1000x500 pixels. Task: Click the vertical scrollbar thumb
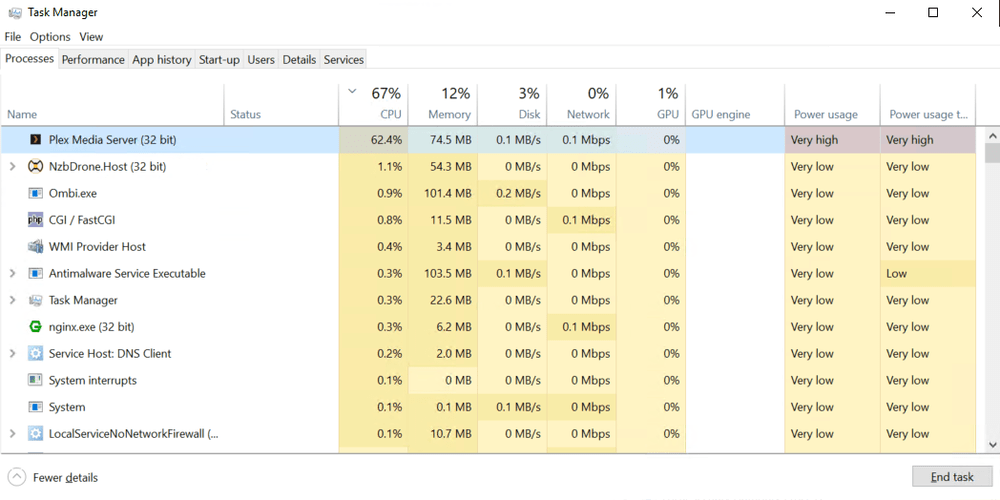coord(992,154)
